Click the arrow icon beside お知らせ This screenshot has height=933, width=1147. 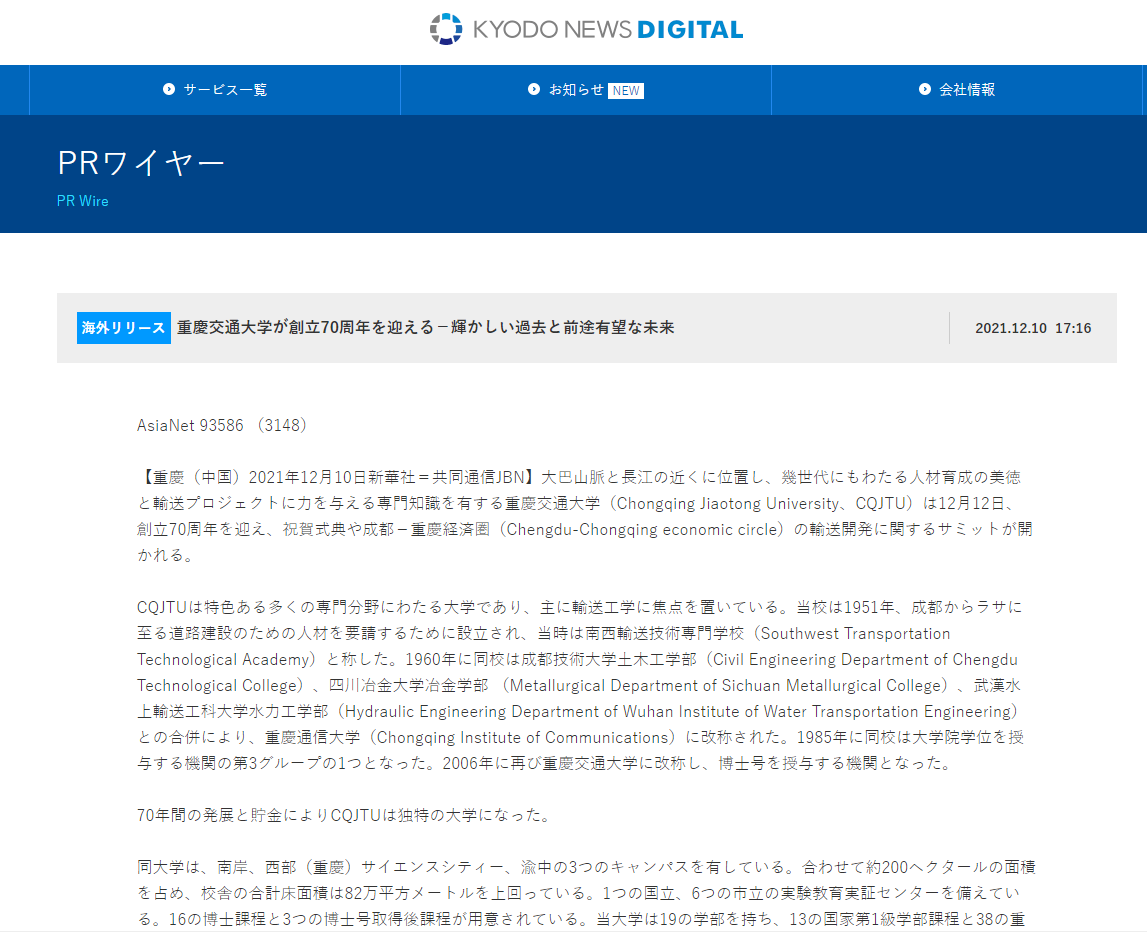click(534, 90)
